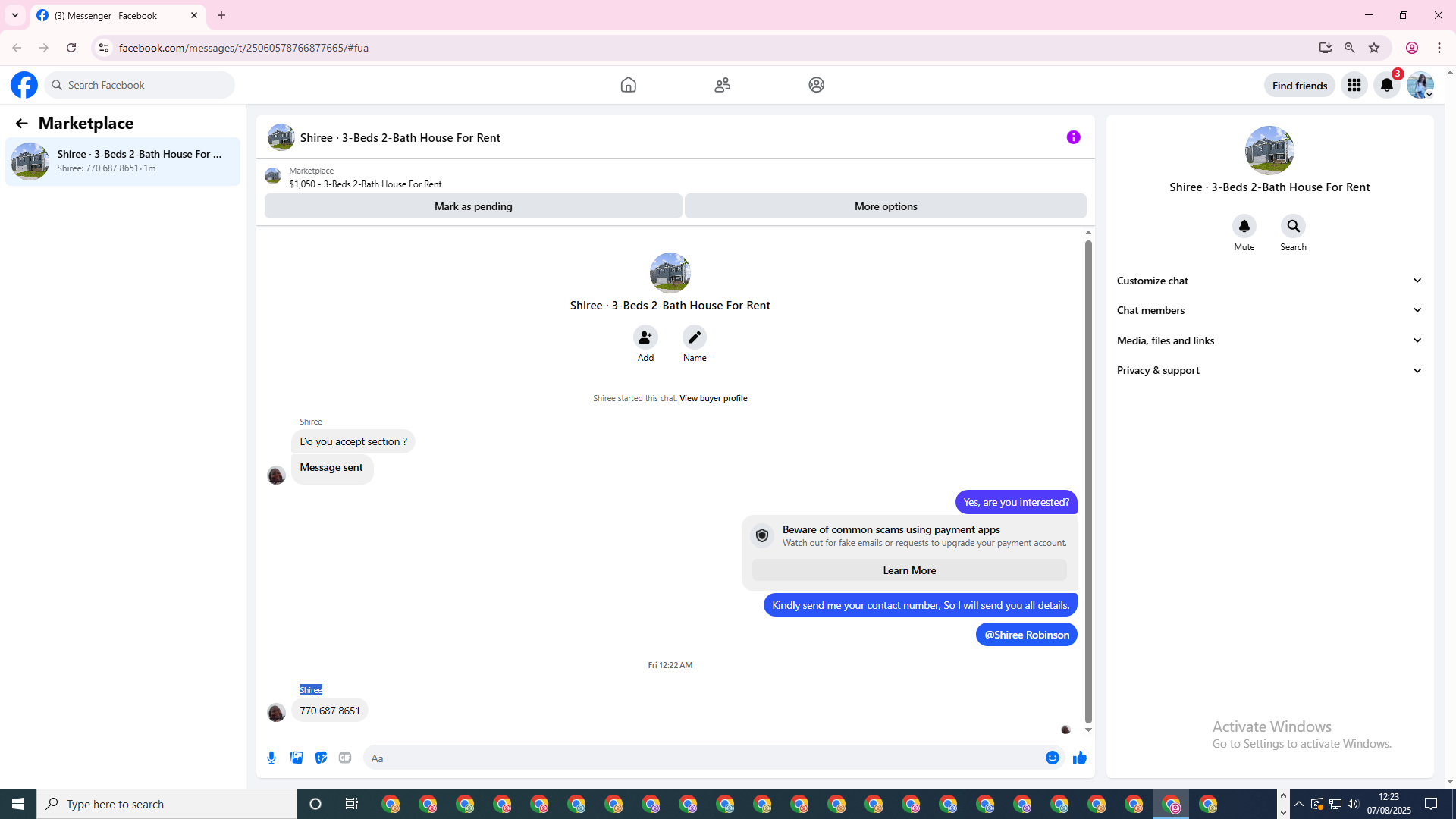The width and height of the screenshot is (1456, 819).
Task: Click the voice clip microphone icon
Action: coord(271,758)
